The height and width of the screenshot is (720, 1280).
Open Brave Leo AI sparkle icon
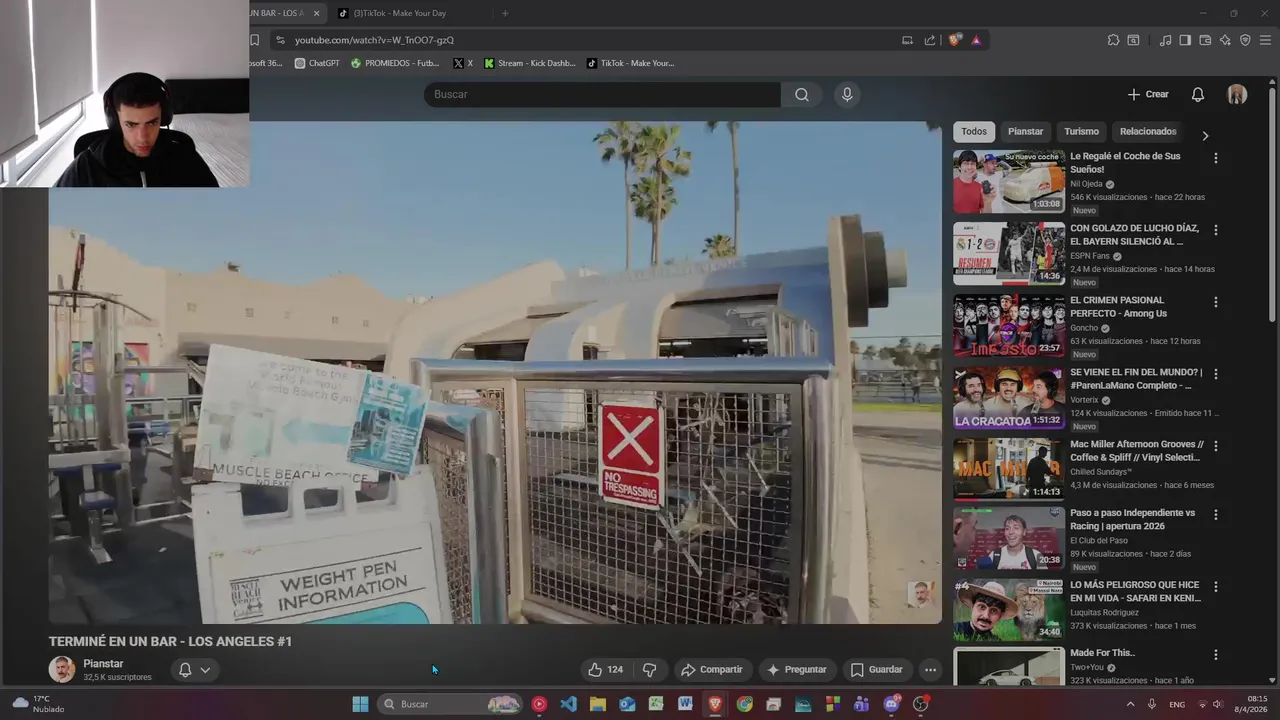1225,40
